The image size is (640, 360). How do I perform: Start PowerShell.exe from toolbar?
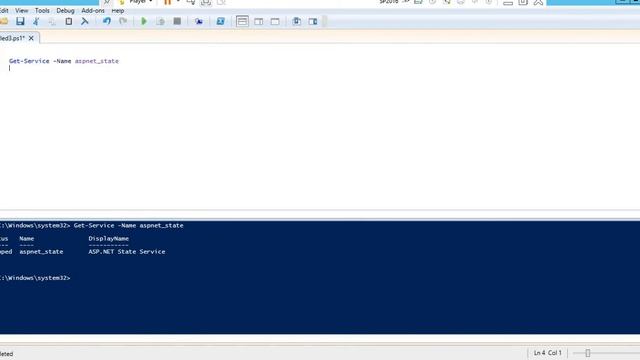pyautogui.click(x=220, y=21)
